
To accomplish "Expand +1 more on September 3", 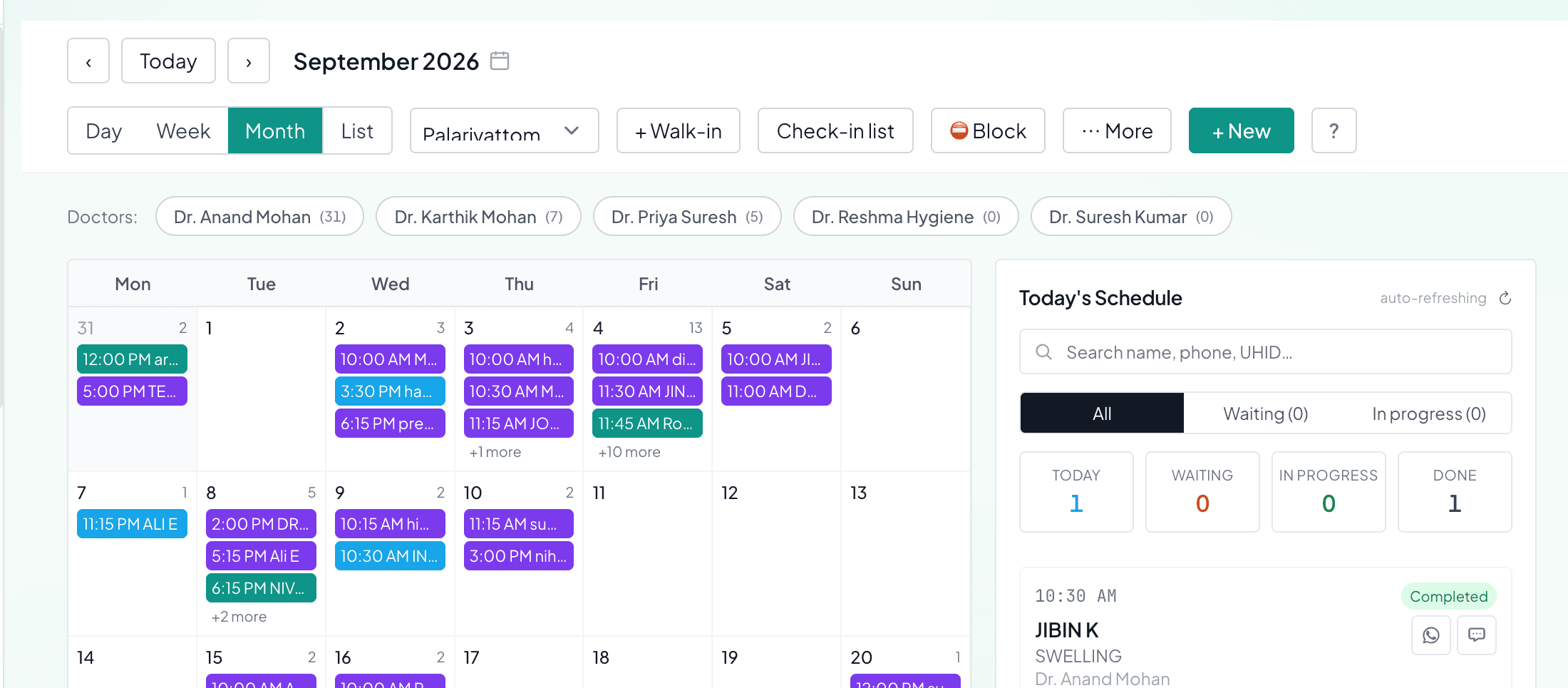I will pos(495,452).
